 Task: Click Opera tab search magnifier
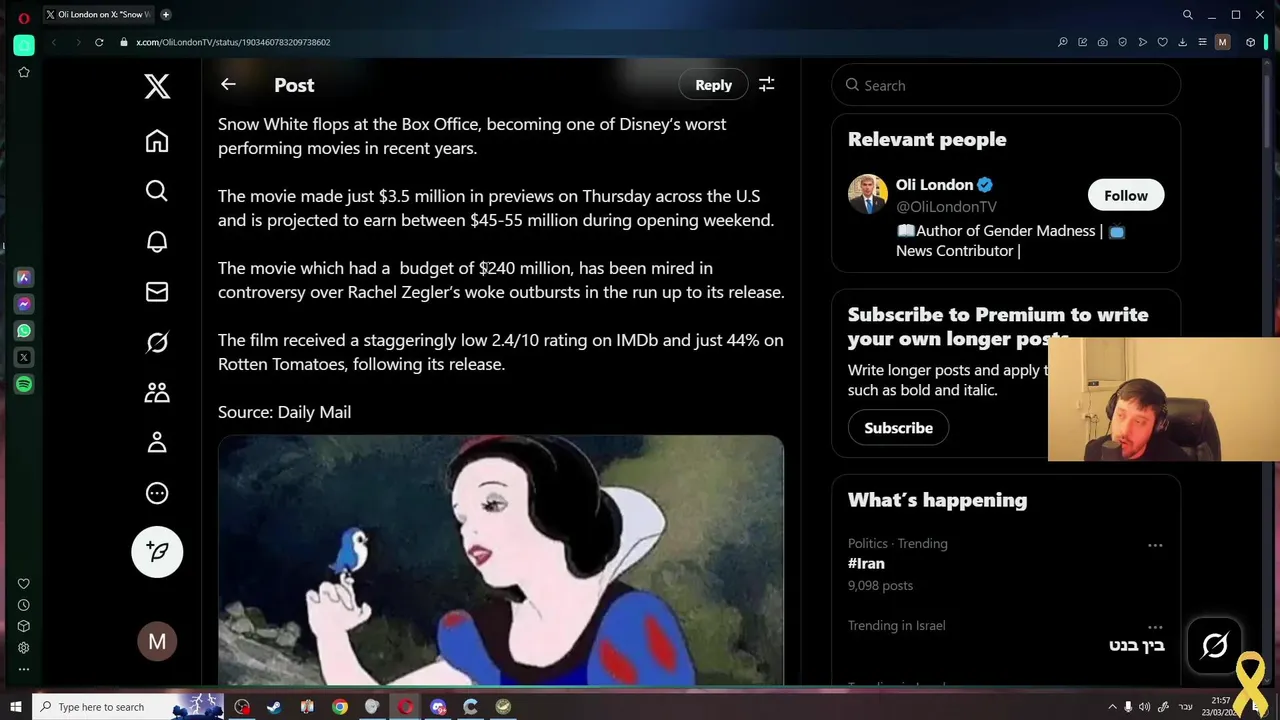coord(1188,15)
